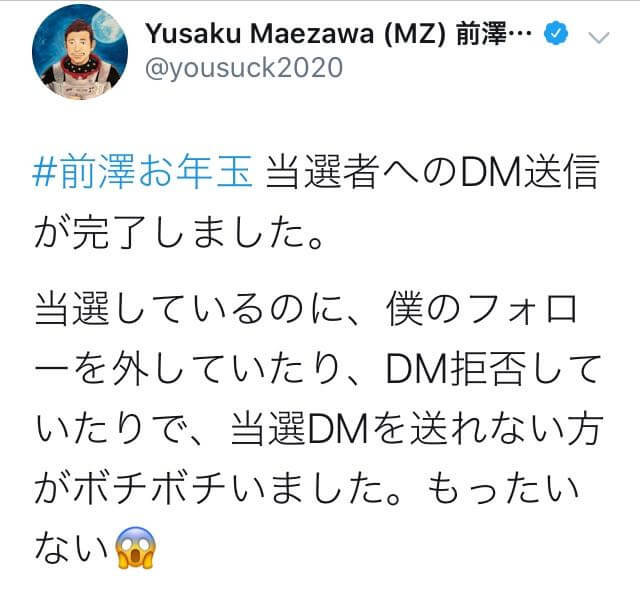Click the truncated 前澤… name text

[494, 33]
